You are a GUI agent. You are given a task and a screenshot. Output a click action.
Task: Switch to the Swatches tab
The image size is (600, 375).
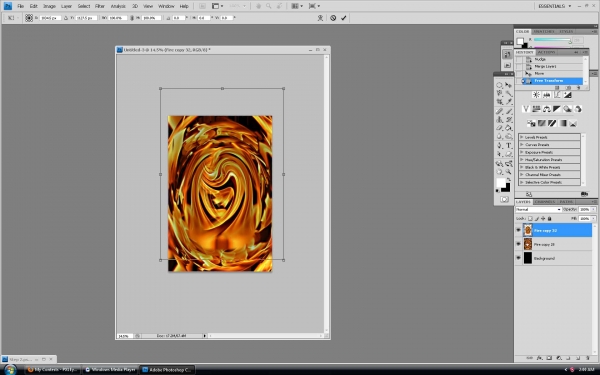click(x=544, y=31)
